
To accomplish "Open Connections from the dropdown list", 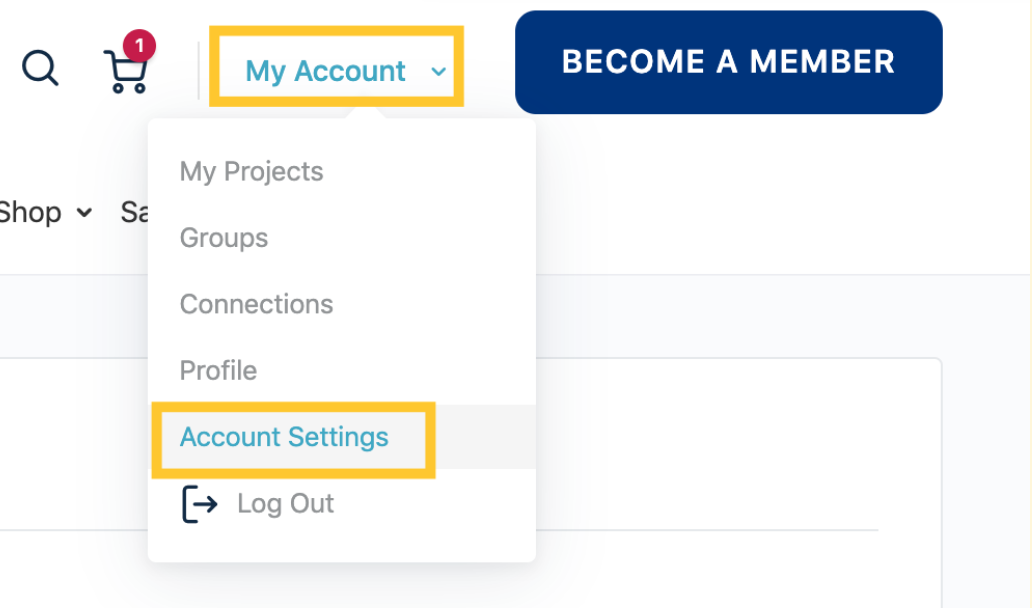I will [257, 304].
